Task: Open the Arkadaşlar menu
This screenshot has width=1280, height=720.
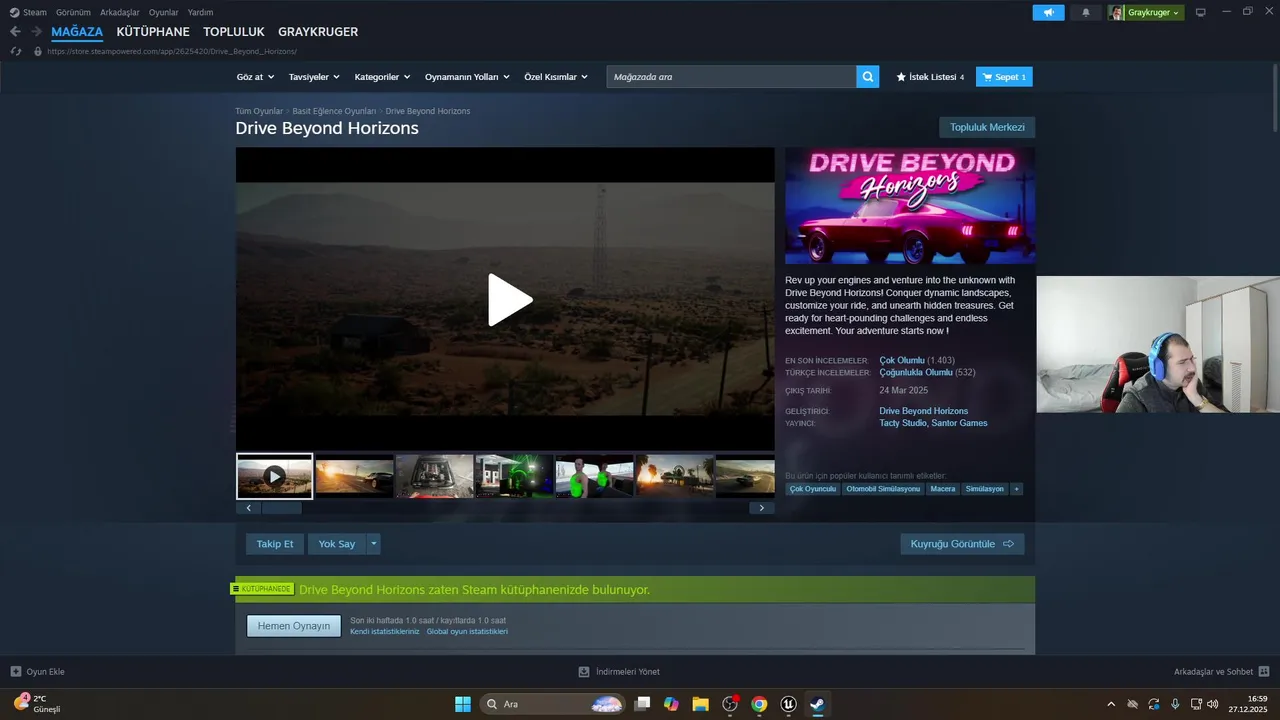Action: click(x=120, y=12)
